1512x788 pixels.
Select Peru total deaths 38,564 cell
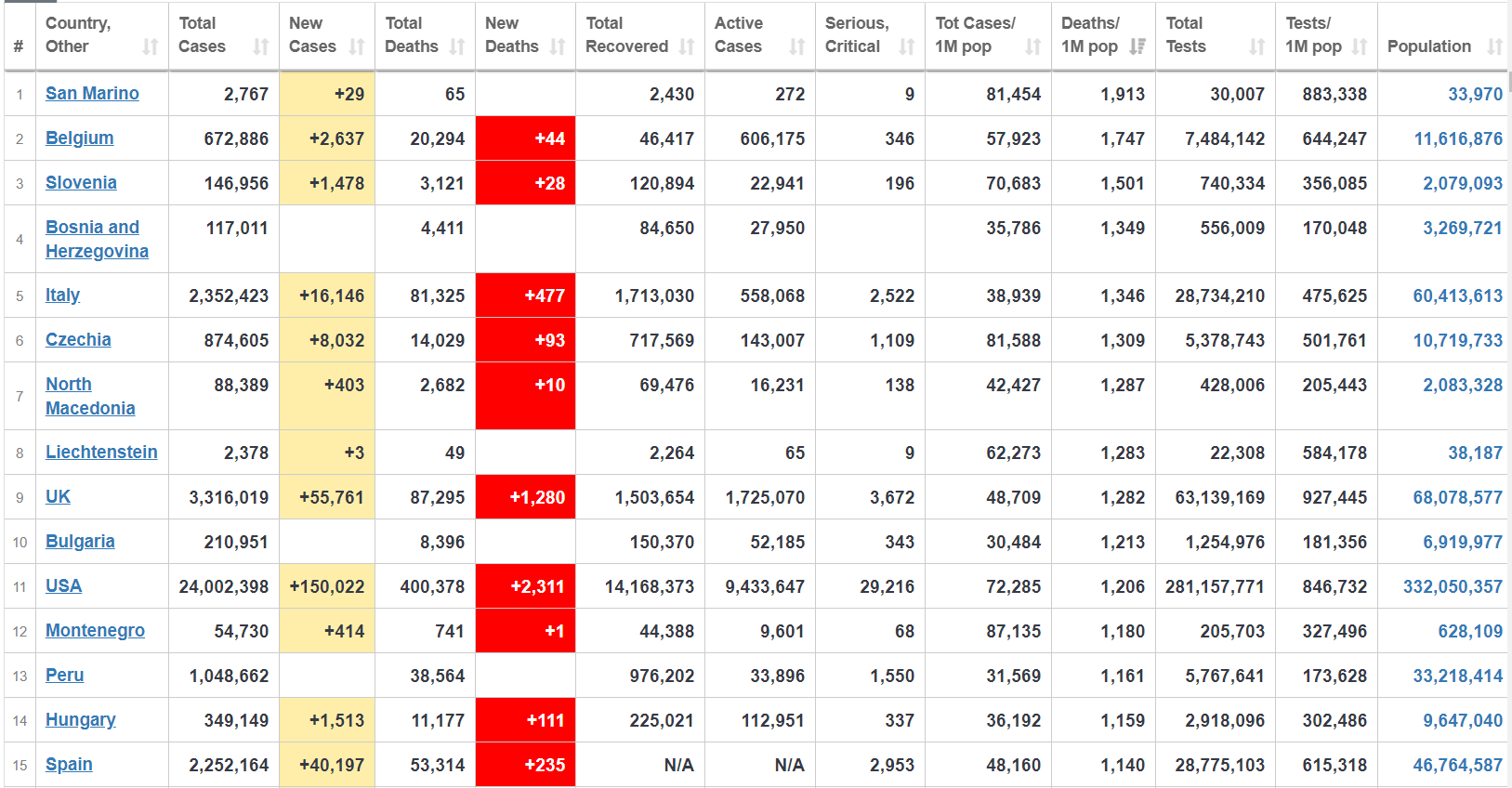tap(425, 676)
